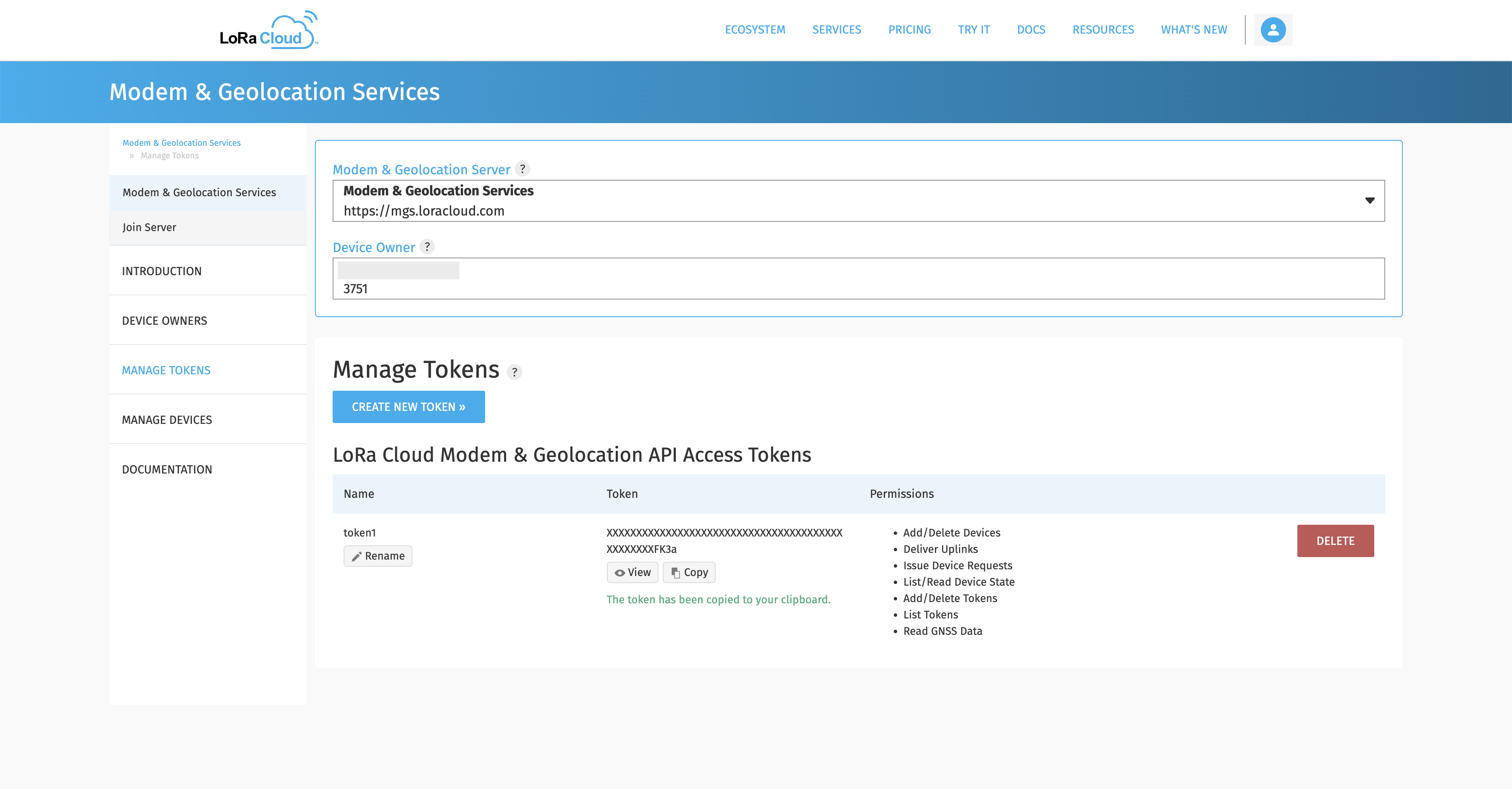Click the 'Deliver Uplinks' permission entry
This screenshot has height=789, width=1512.
click(940, 550)
